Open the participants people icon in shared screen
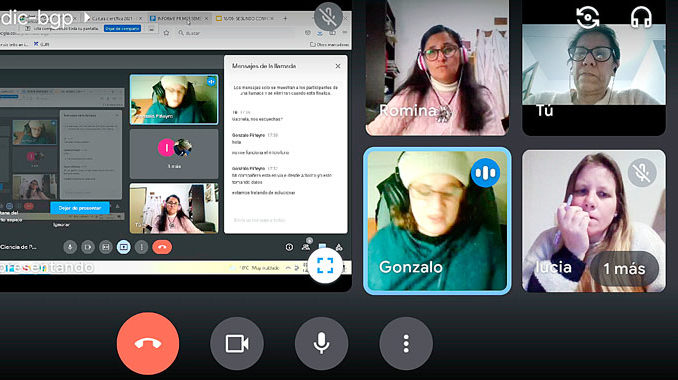The width and height of the screenshot is (678, 380). [306, 247]
